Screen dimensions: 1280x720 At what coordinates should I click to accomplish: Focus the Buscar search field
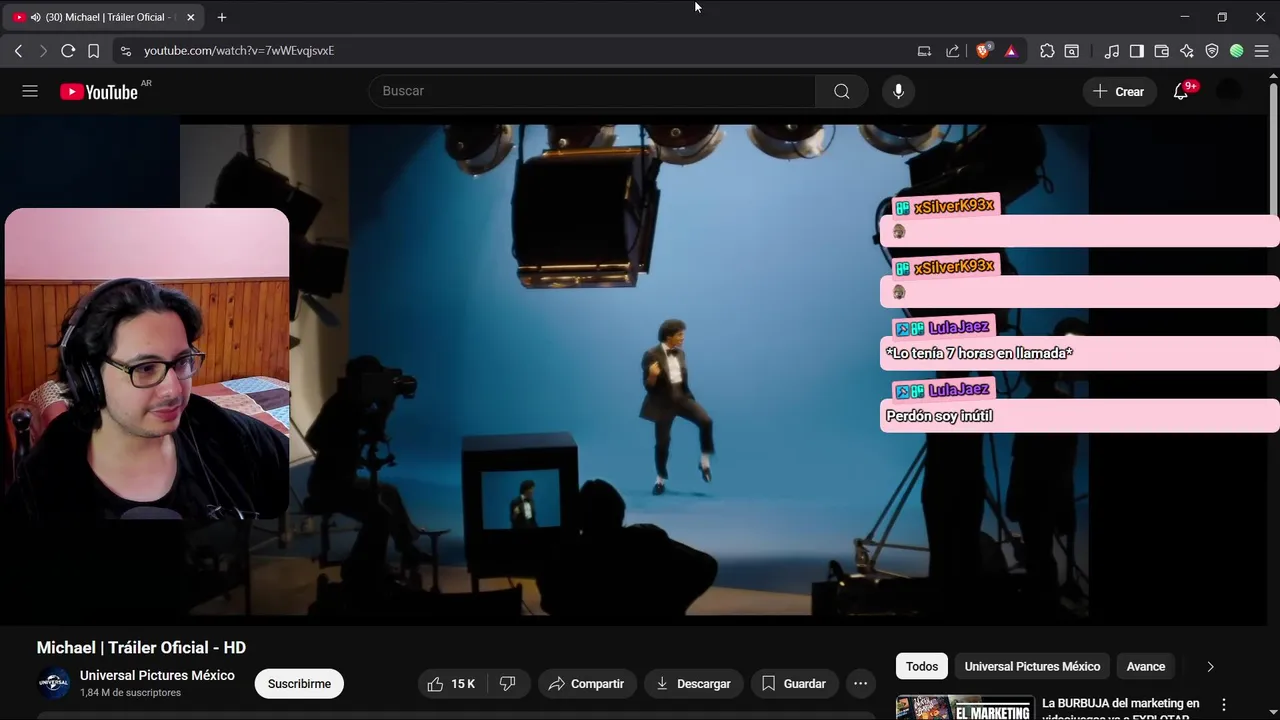coord(592,91)
